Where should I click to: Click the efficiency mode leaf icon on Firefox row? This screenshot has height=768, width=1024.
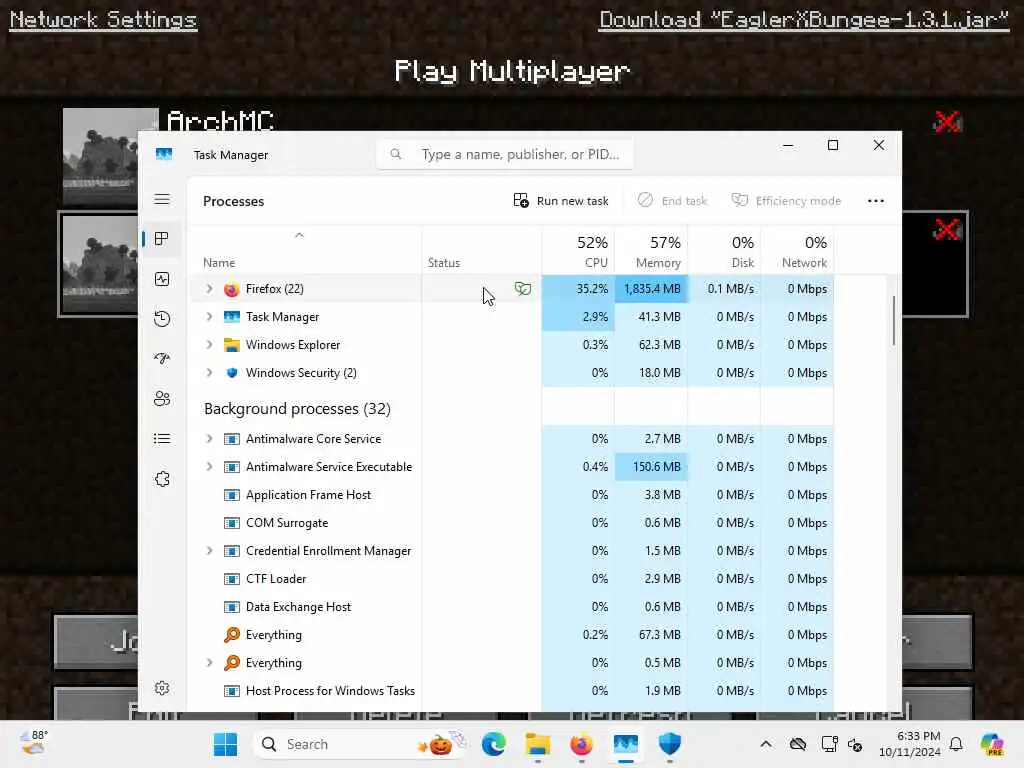click(x=522, y=288)
